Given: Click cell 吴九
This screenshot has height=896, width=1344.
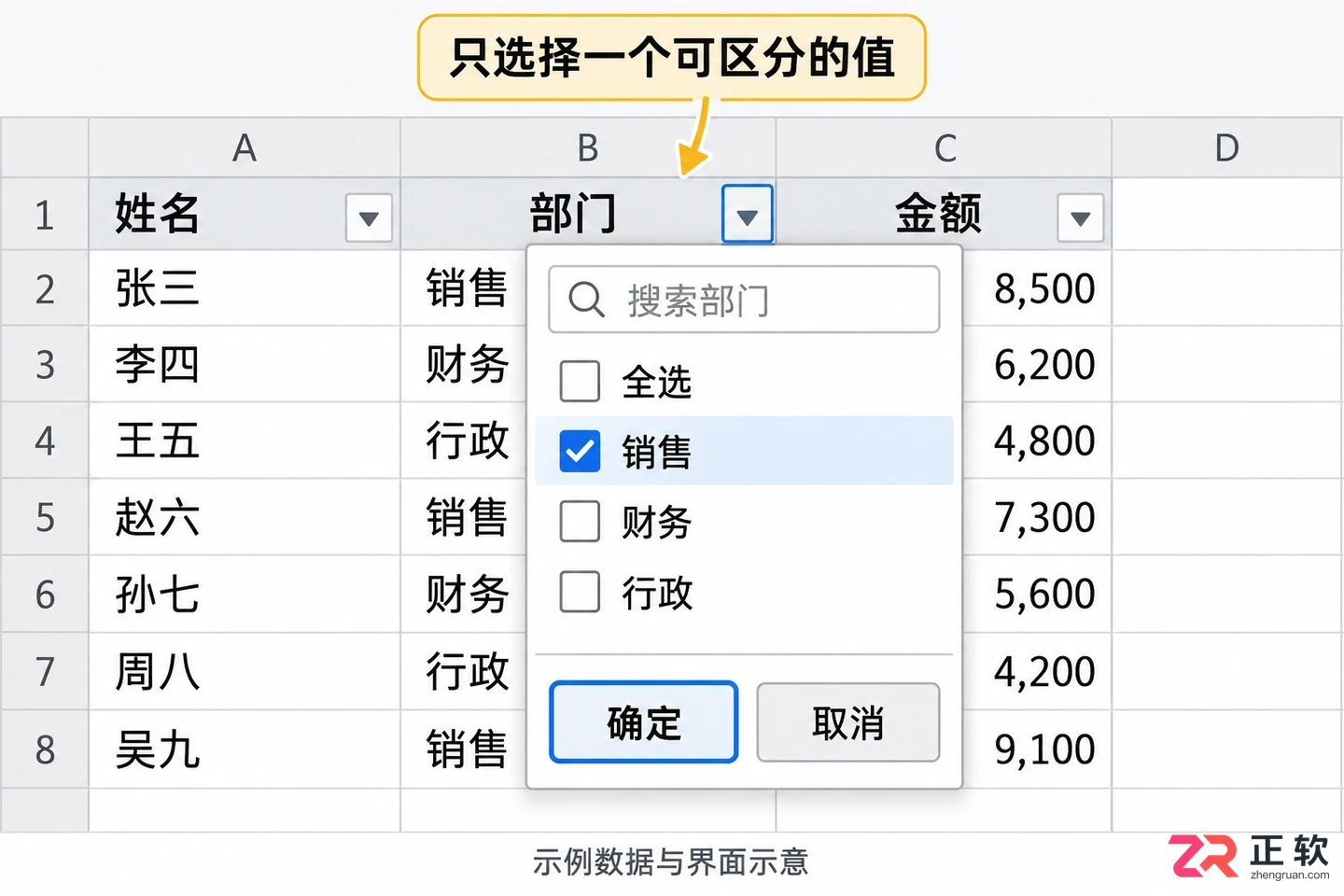Looking at the screenshot, I should coord(245,749).
